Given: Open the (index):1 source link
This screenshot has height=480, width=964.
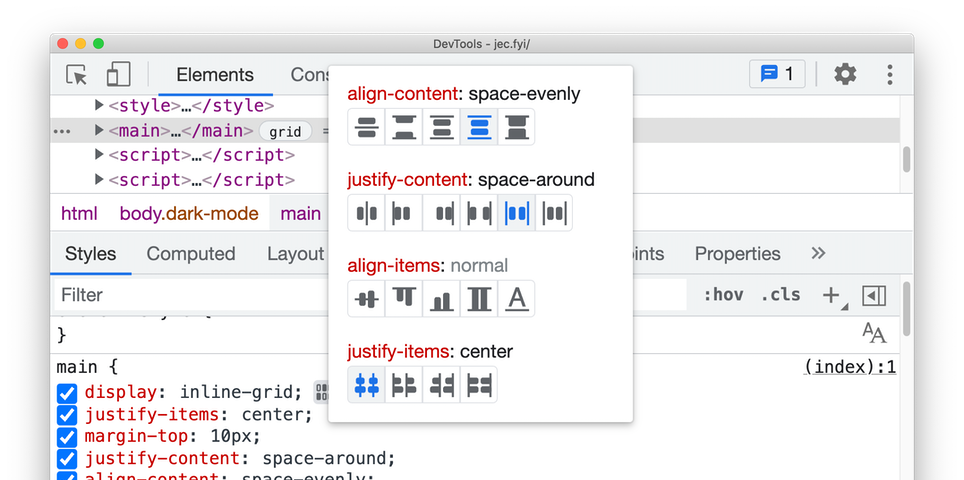Looking at the screenshot, I should coord(850,368).
